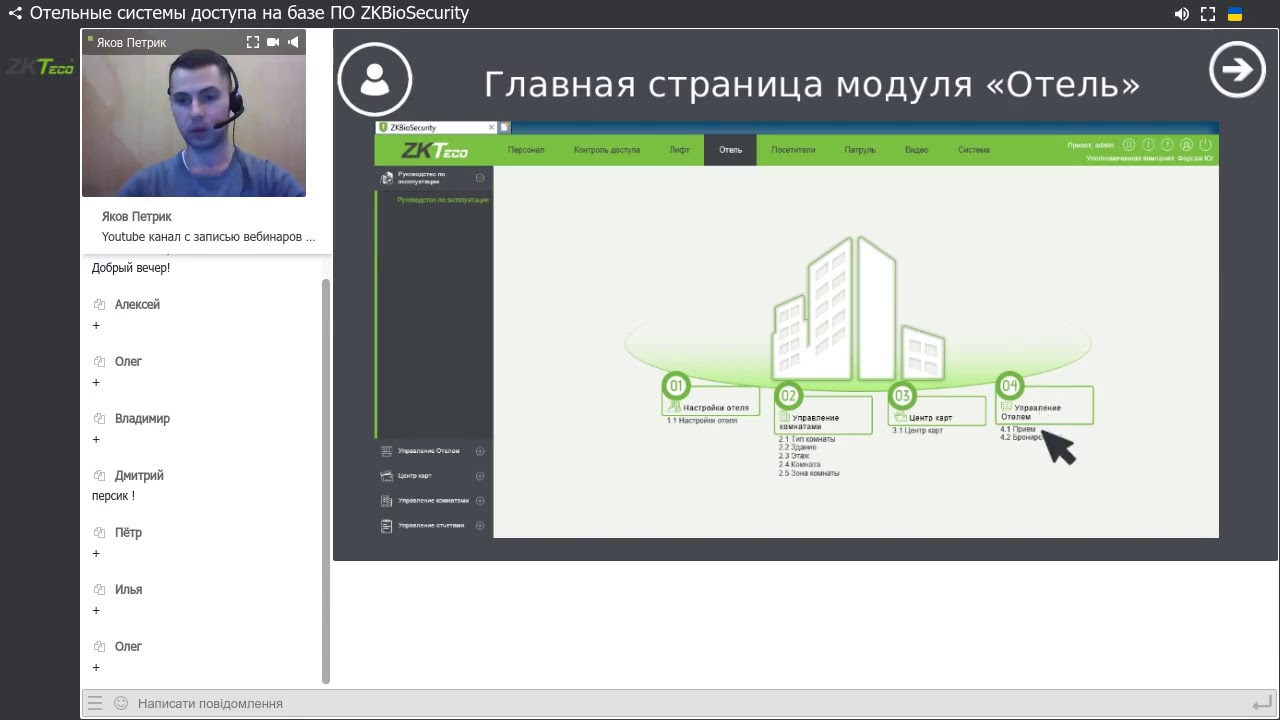
Task: Expand the Управление комнатами sidebar section
Action: [480, 501]
